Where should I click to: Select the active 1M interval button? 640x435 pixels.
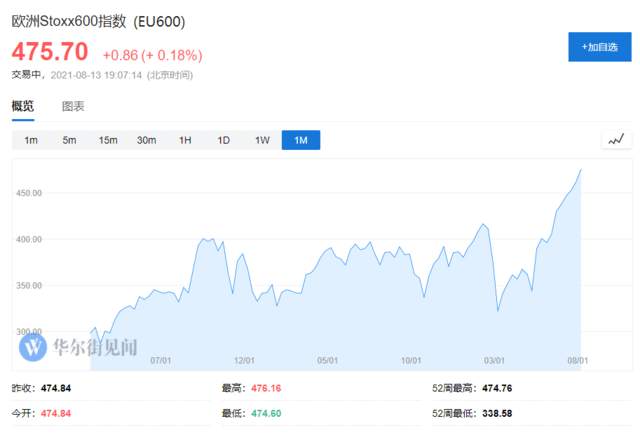(x=301, y=140)
